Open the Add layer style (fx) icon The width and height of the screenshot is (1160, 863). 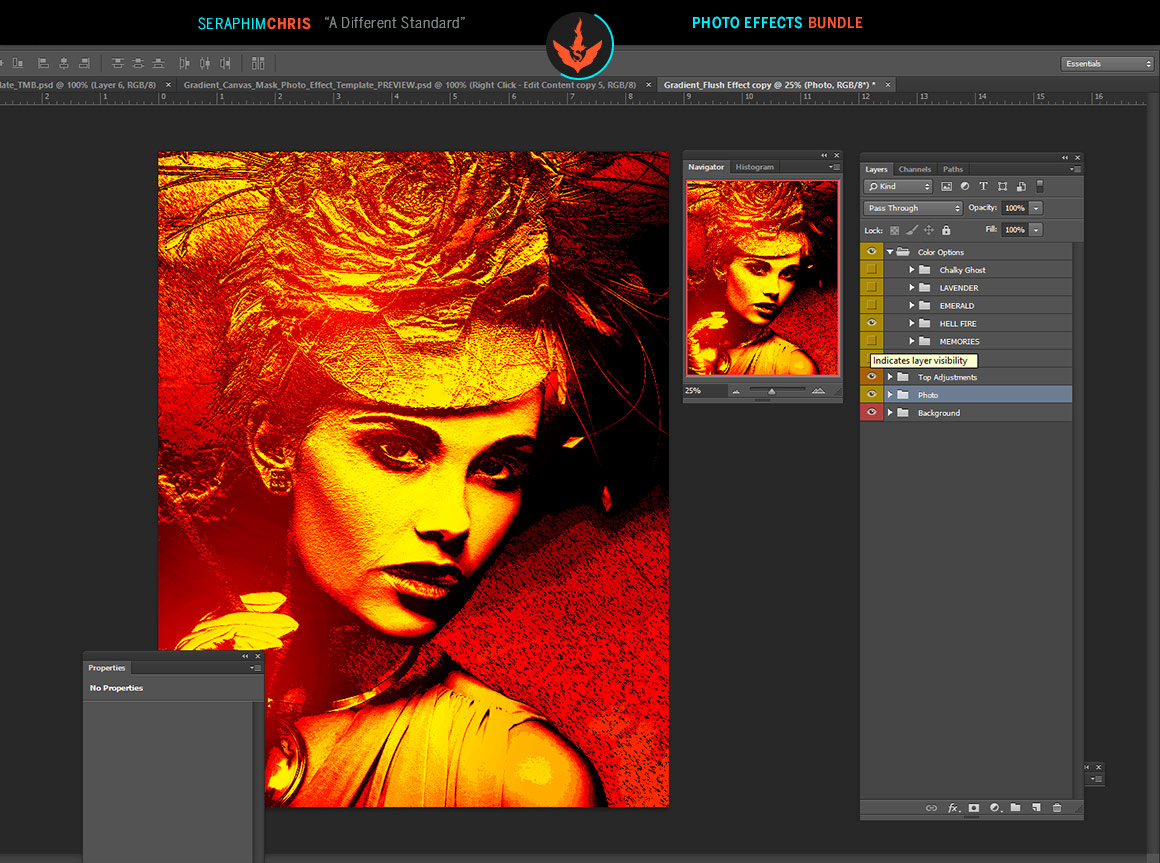point(954,808)
